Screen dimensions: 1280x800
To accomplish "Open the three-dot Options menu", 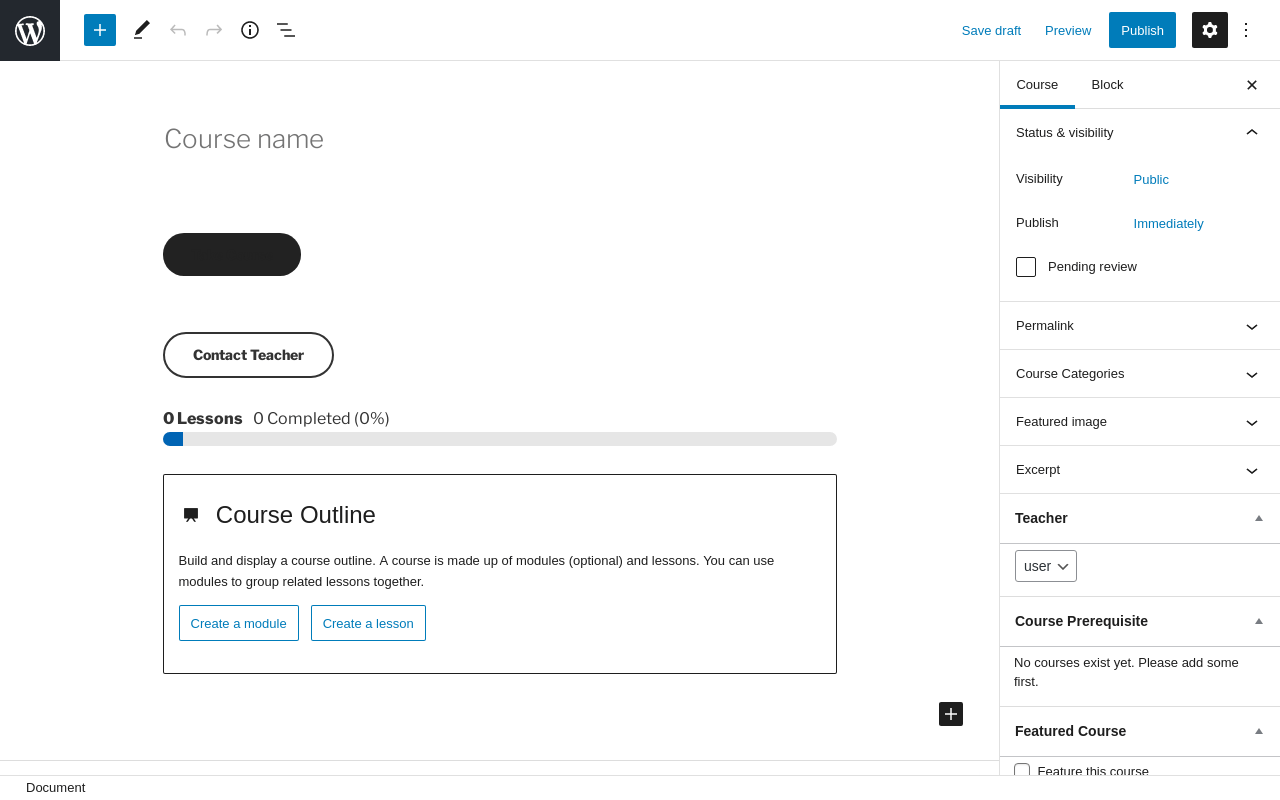I will pos(1246,30).
